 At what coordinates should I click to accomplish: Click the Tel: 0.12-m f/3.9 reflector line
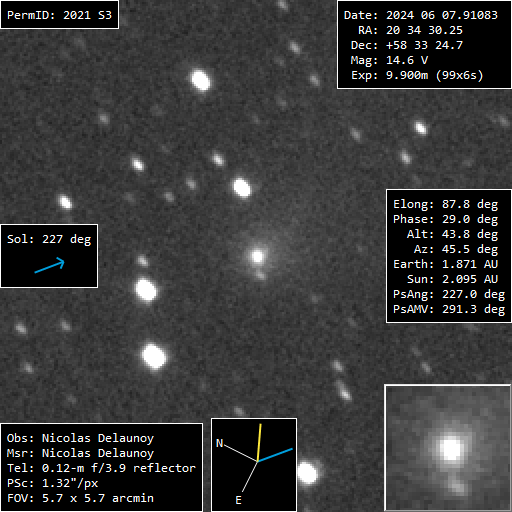pos(101,468)
